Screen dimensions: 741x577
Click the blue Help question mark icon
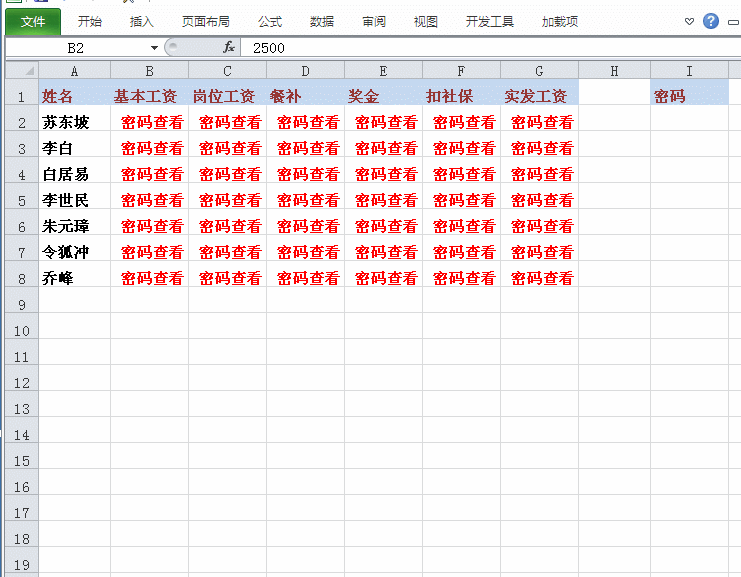point(711,21)
